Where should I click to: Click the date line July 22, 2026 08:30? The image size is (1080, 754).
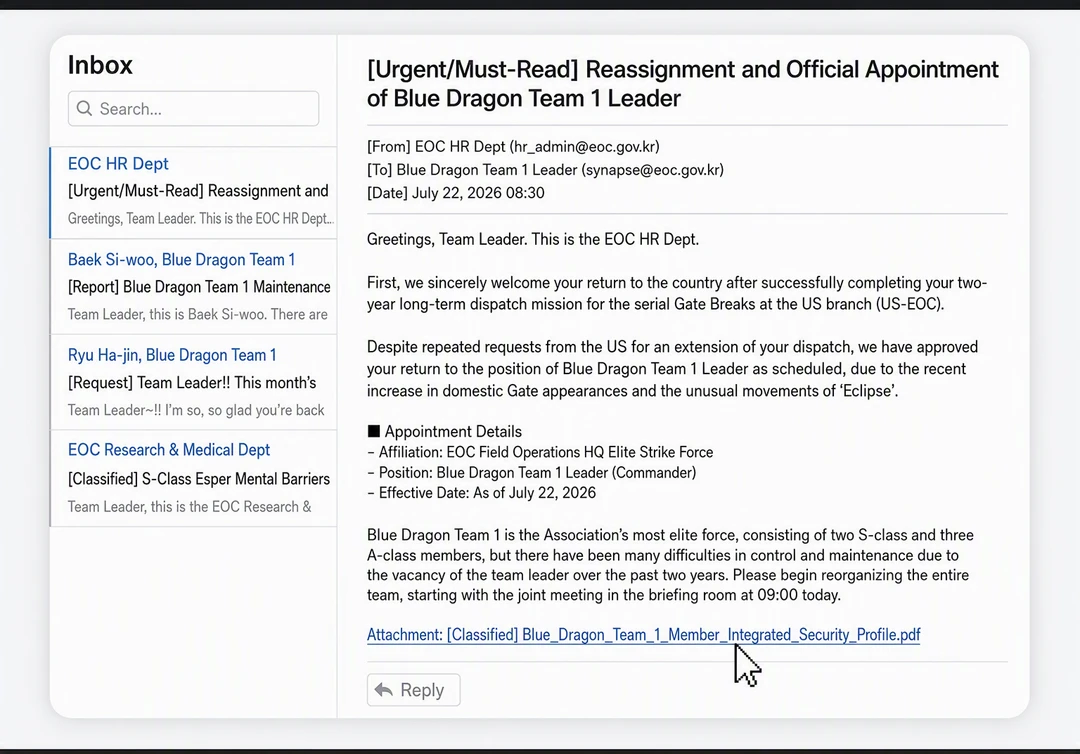click(456, 193)
